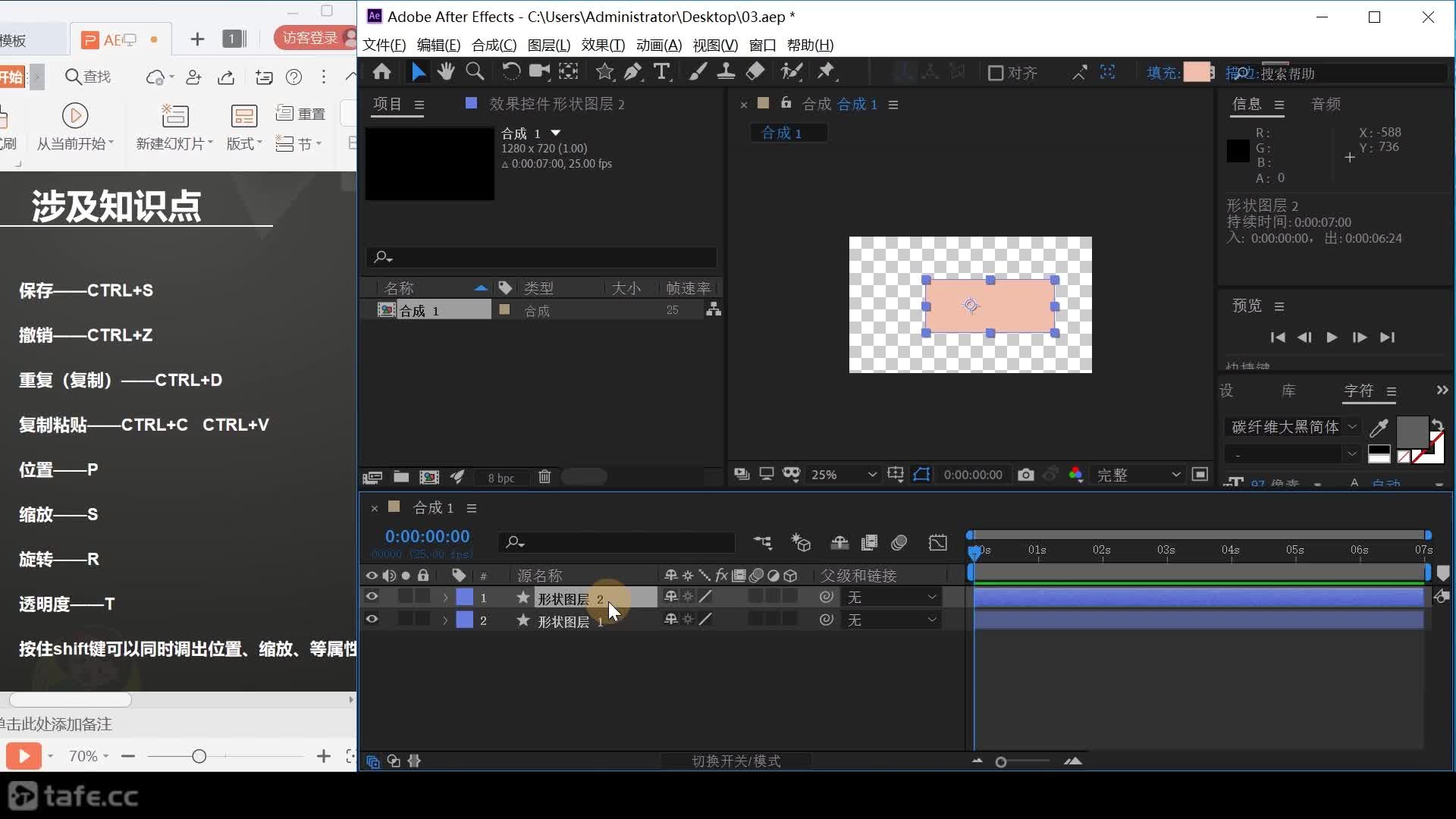Click the new composition icon in Project panel
Image resolution: width=1456 pixels, height=819 pixels.
[x=429, y=477]
